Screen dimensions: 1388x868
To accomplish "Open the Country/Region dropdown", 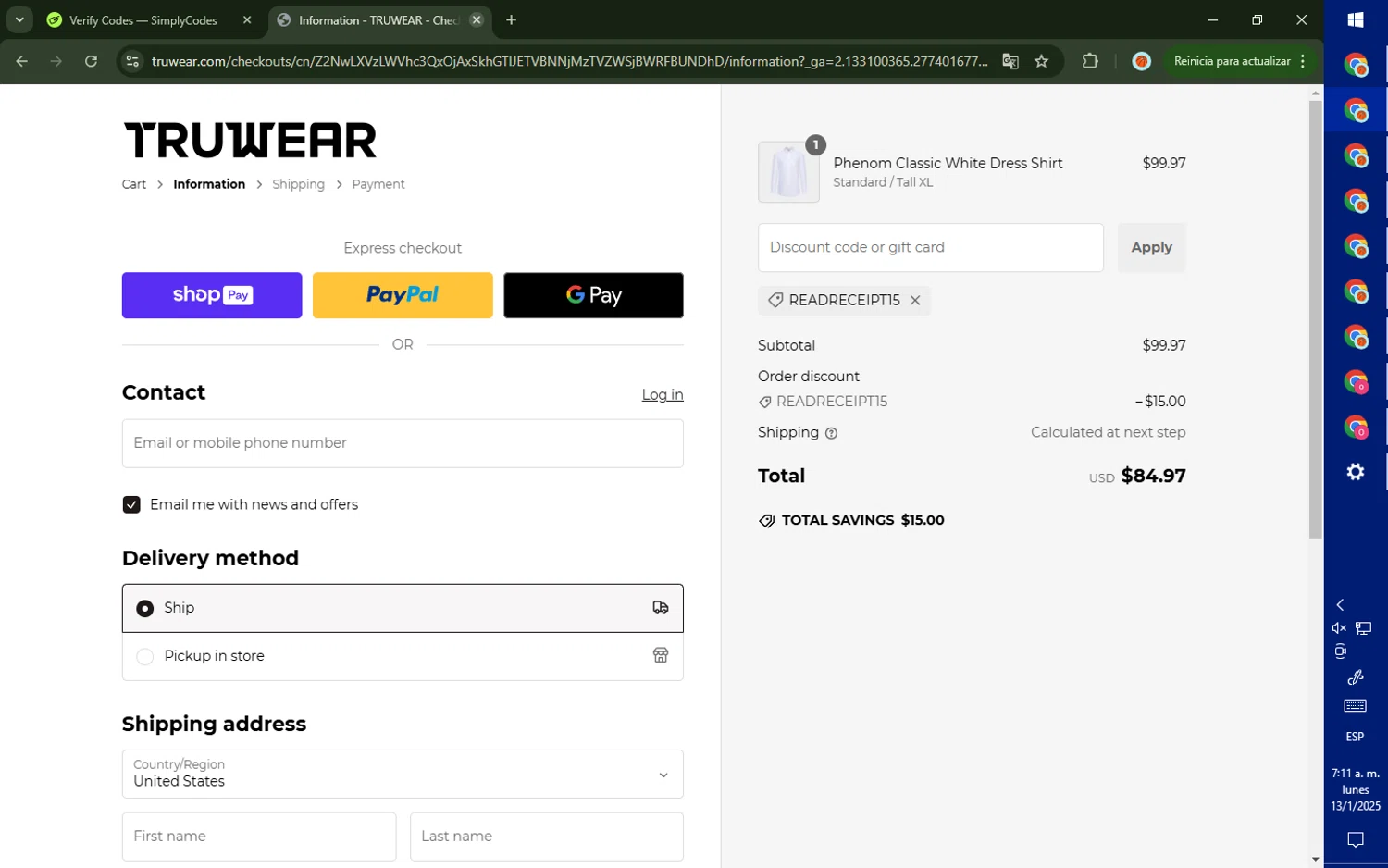I will click(403, 774).
